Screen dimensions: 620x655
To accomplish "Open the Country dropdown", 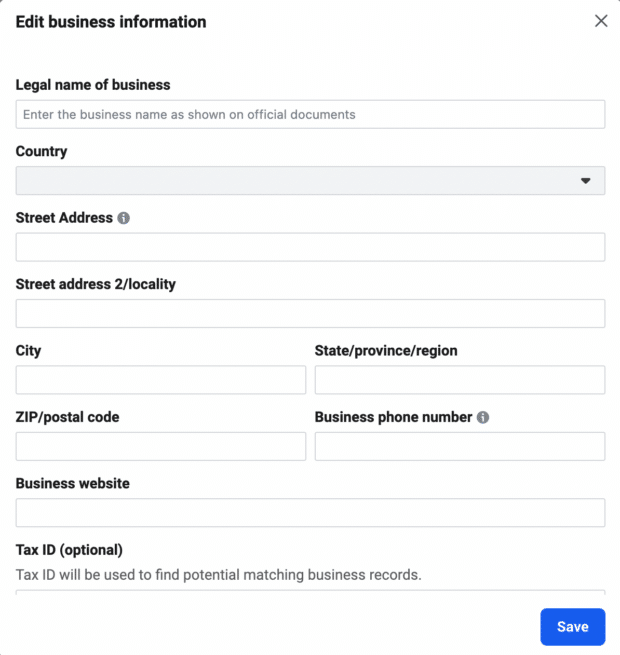I will pyautogui.click(x=310, y=180).
